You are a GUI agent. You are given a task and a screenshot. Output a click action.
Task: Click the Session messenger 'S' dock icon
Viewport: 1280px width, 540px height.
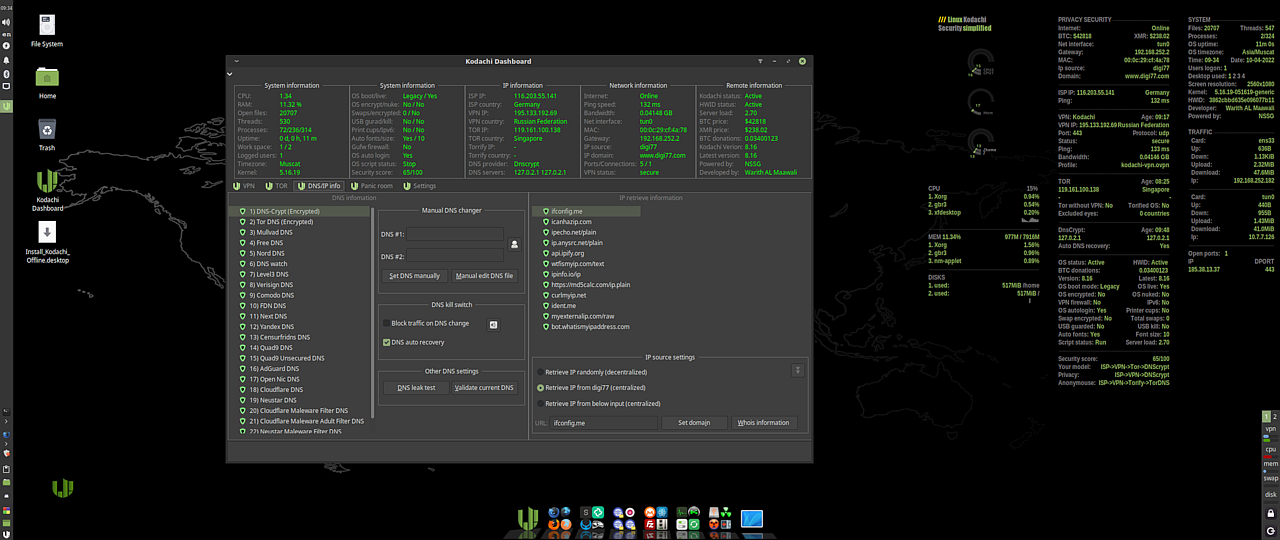[x=586, y=512]
